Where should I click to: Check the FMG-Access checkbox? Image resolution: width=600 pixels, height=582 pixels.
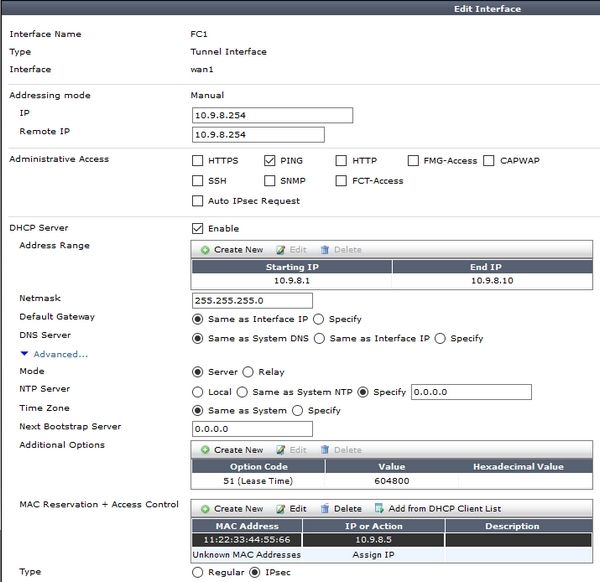pos(413,161)
